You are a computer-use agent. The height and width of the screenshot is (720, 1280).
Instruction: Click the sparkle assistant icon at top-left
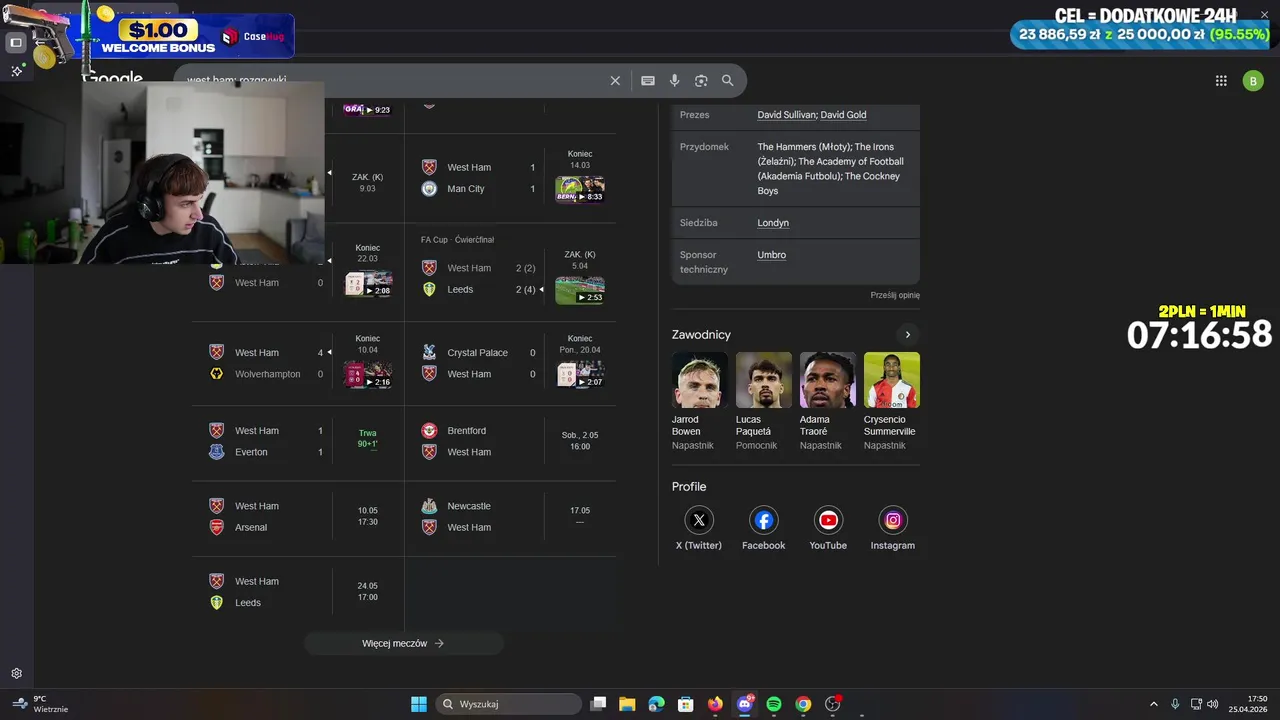(16, 71)
